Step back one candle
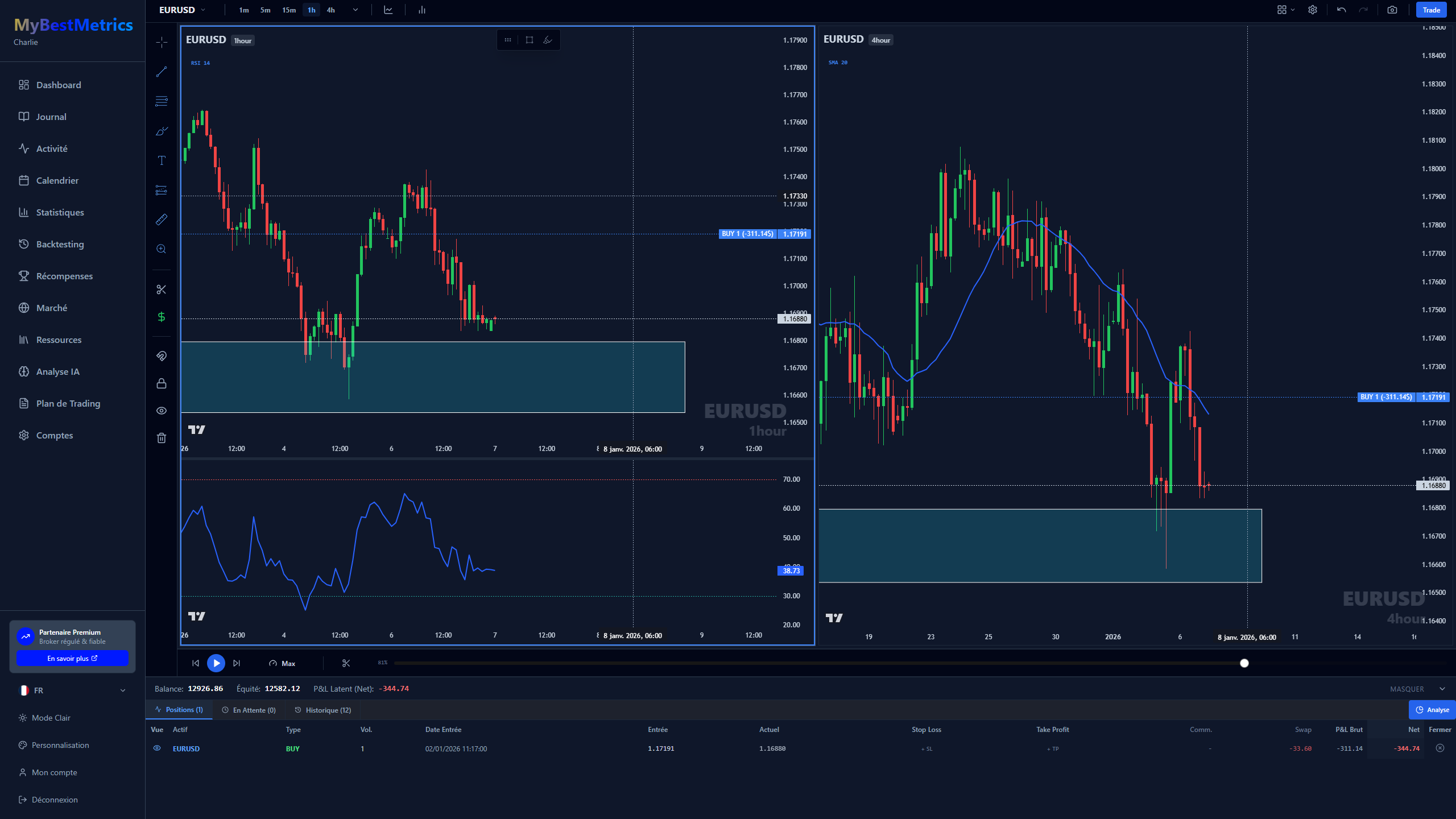Image resolution: width=1456 pixels, height=819 pixels. coord(196,663)
